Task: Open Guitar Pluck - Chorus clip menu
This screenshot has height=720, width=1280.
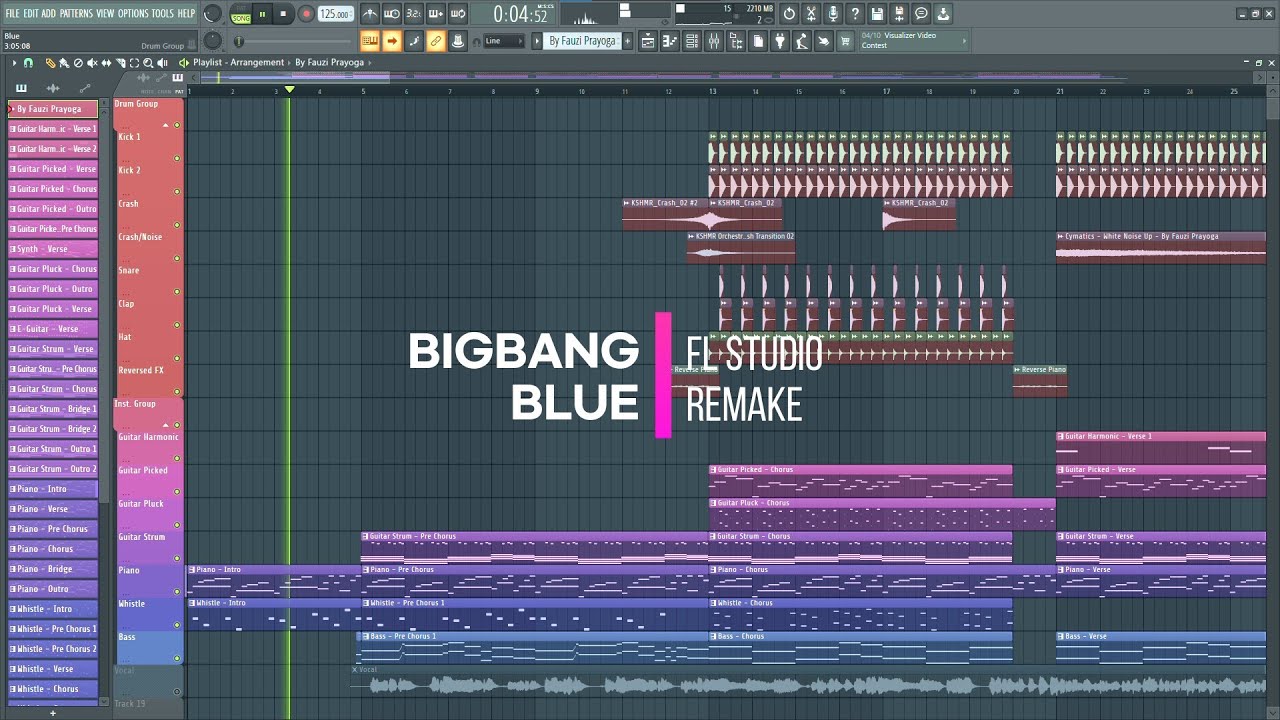Action: click(x=713, y=503)
